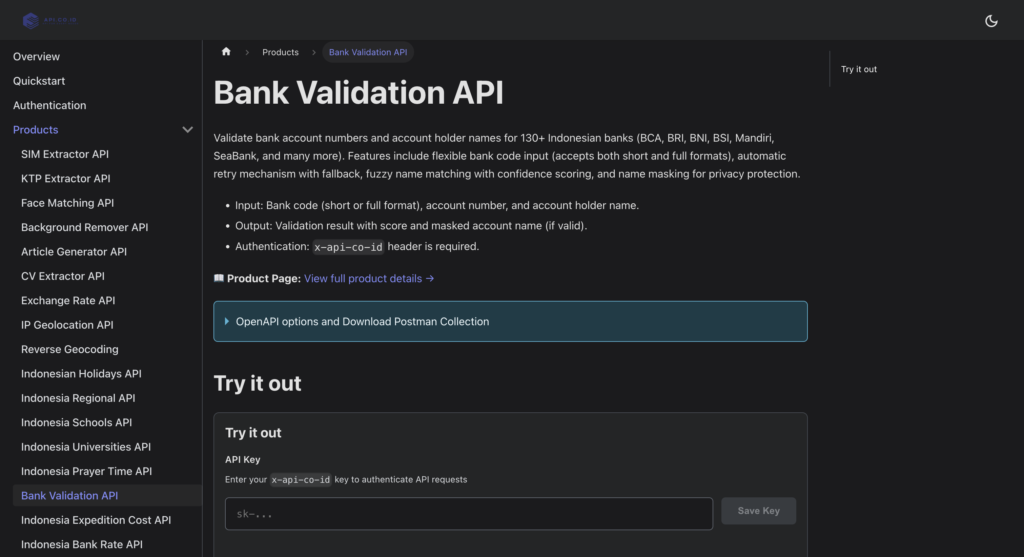Toggle dark mode with the moon icon
1024x557 pixels.
coord(991,20)
